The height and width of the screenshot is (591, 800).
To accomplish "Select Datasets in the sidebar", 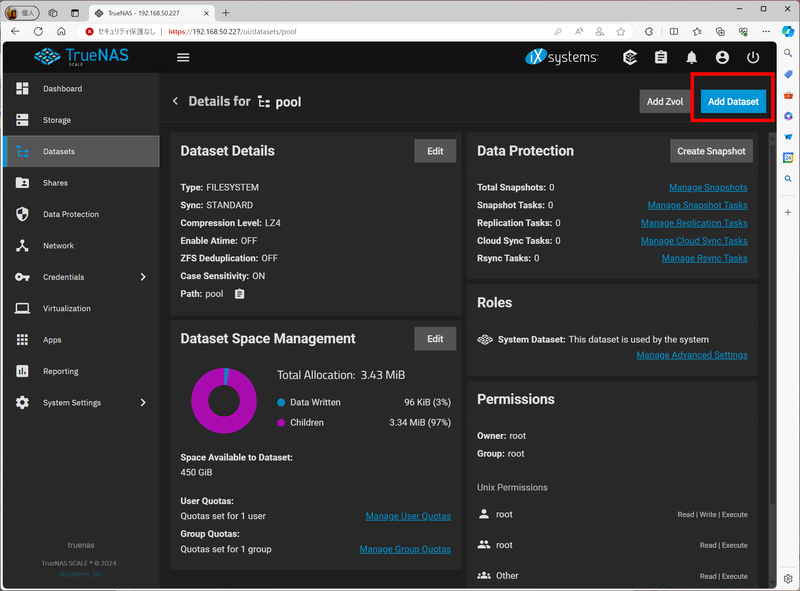I will 81,152.
